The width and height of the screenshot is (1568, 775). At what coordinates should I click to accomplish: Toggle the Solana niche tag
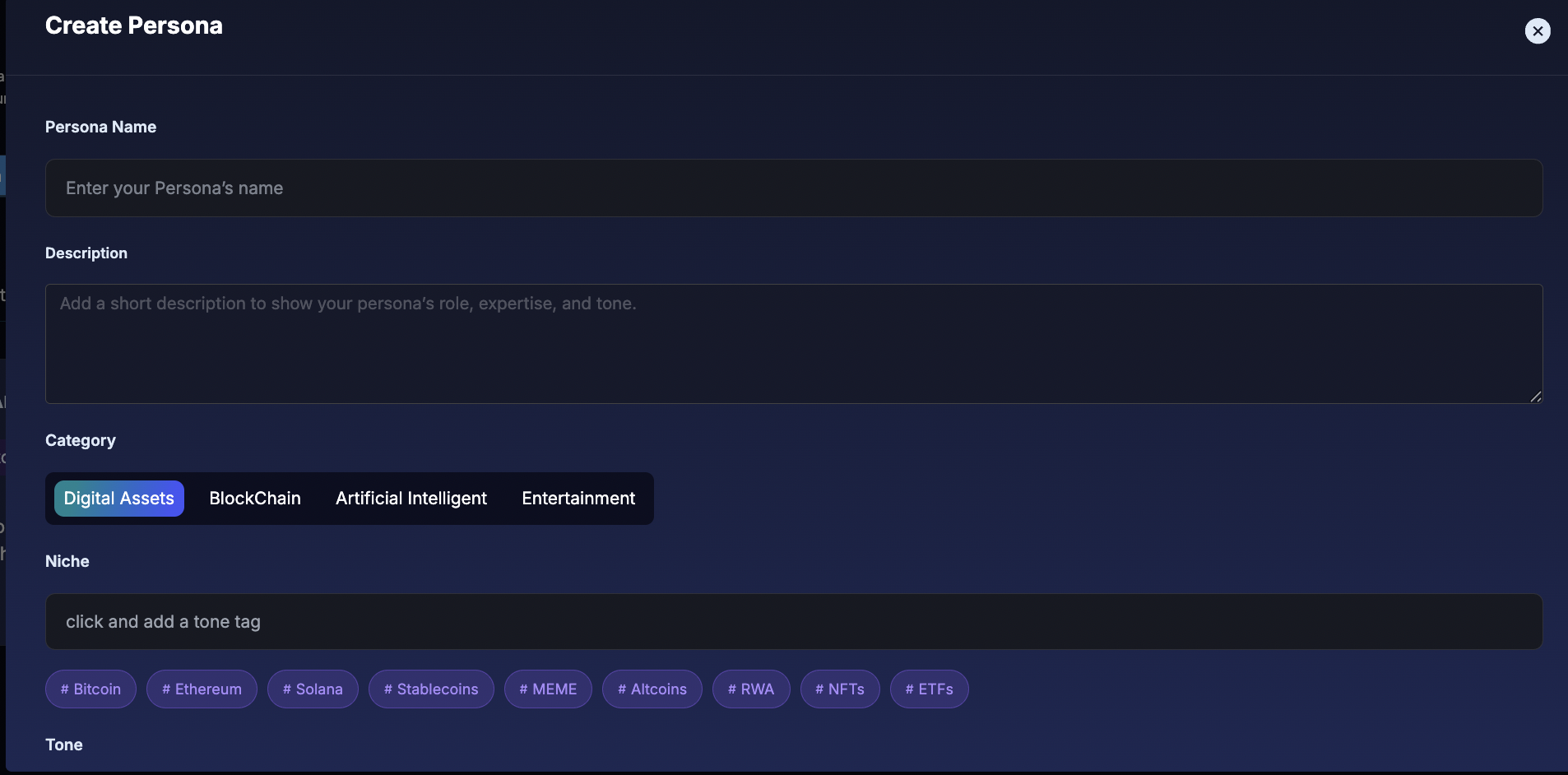coord(313,689)
